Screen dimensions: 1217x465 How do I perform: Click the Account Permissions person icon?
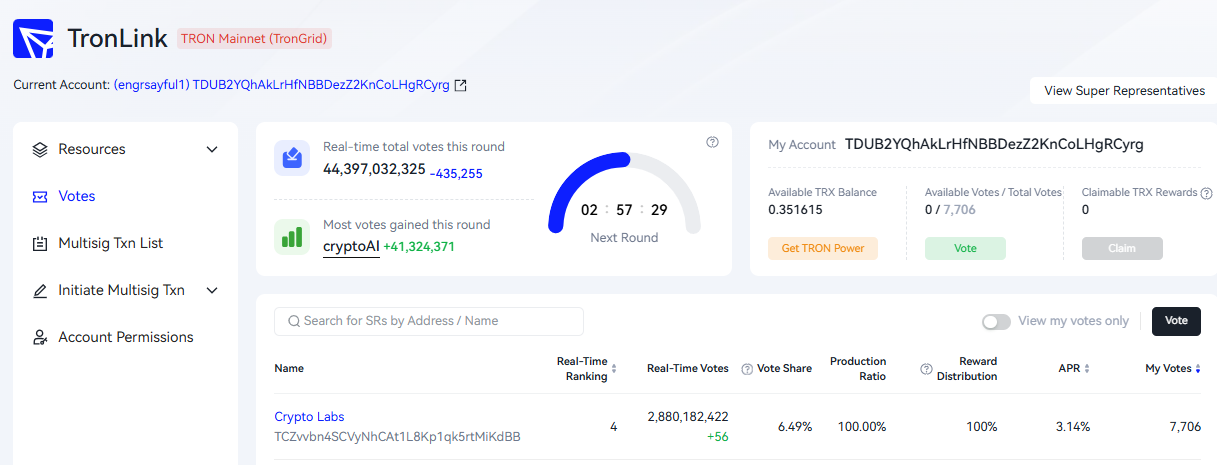(x=40, y=337)
